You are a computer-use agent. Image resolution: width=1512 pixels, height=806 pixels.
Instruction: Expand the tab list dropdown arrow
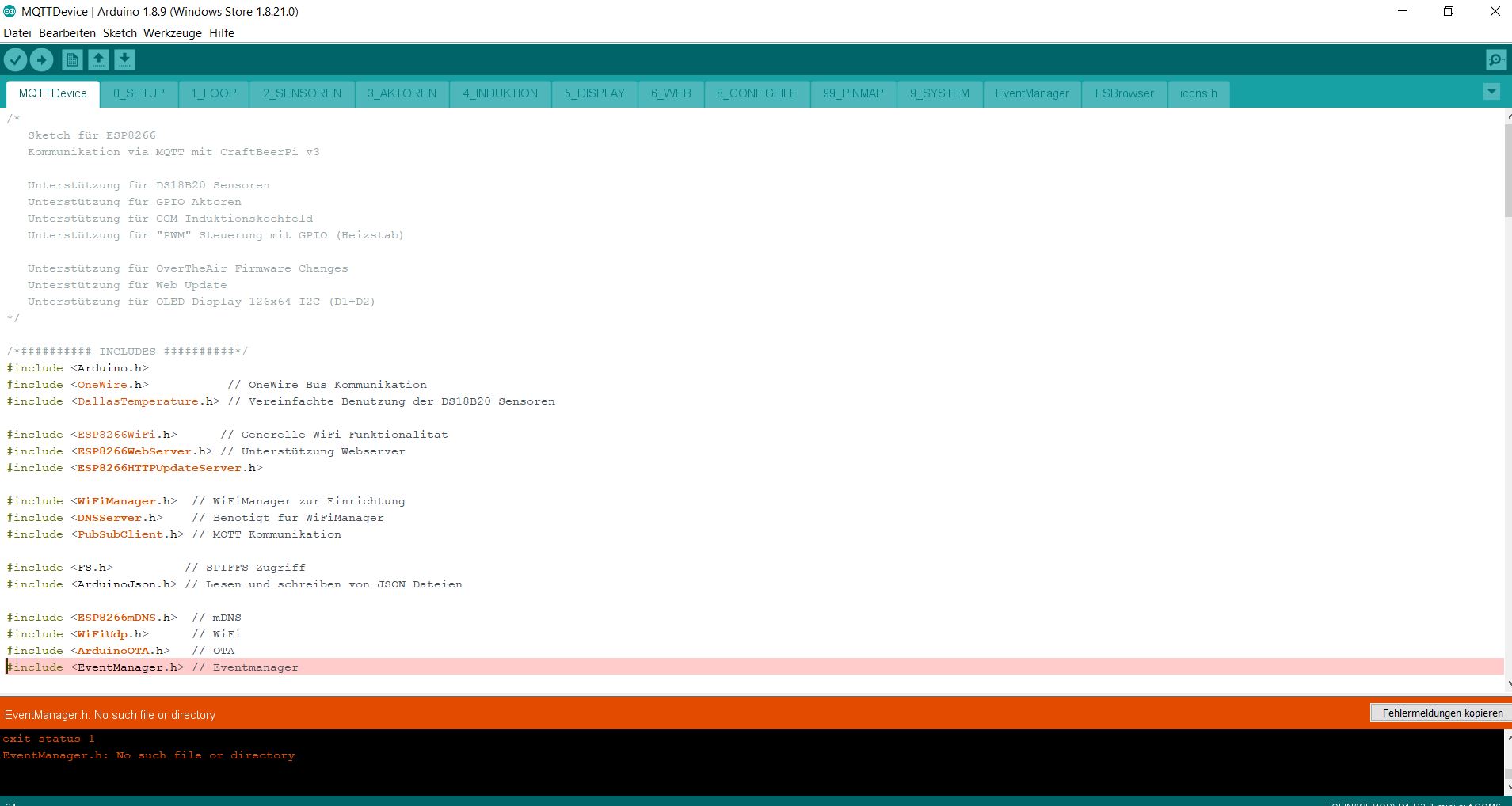point(1491,92)
